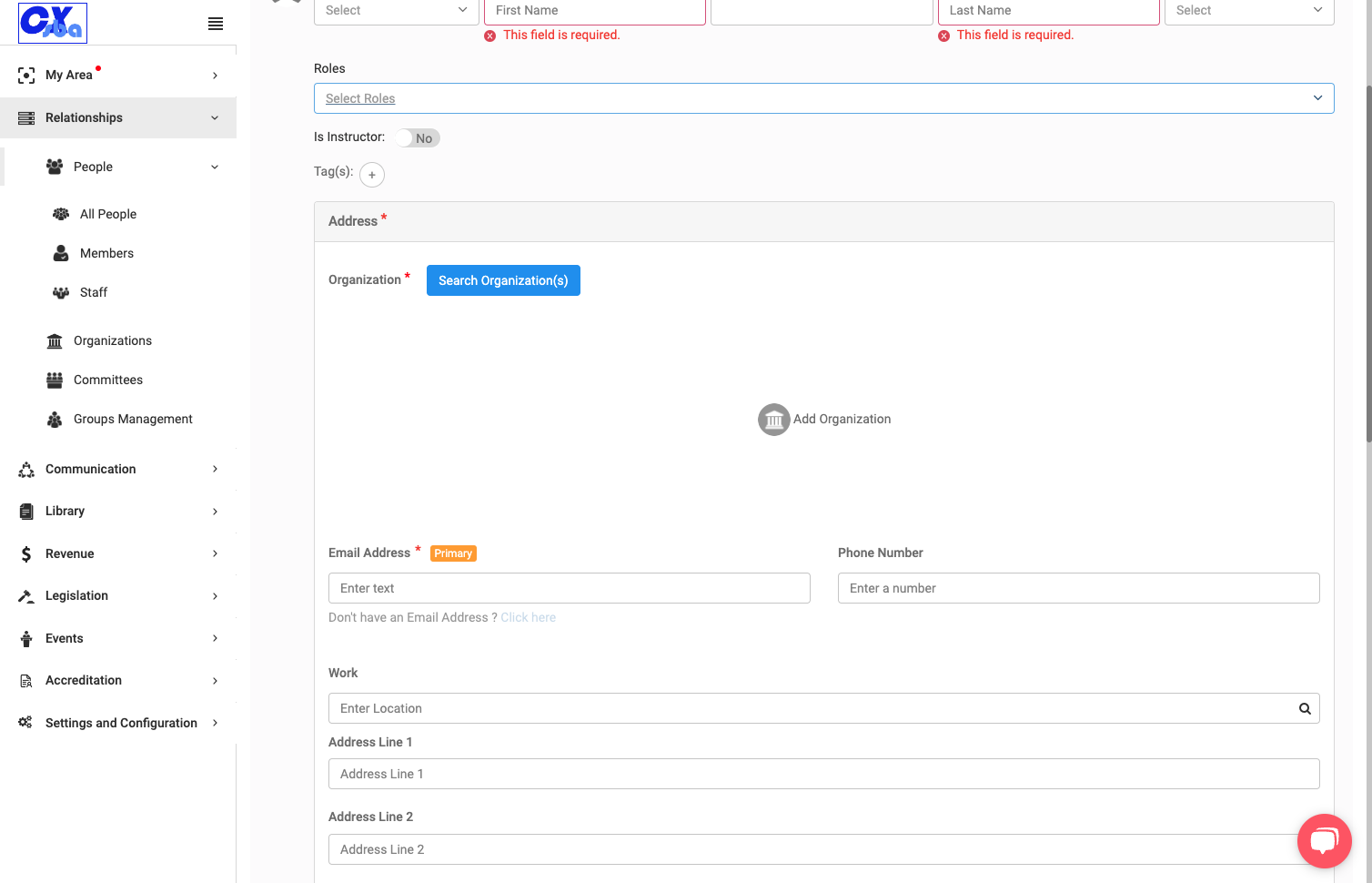Open All People in sidebar

108,215
